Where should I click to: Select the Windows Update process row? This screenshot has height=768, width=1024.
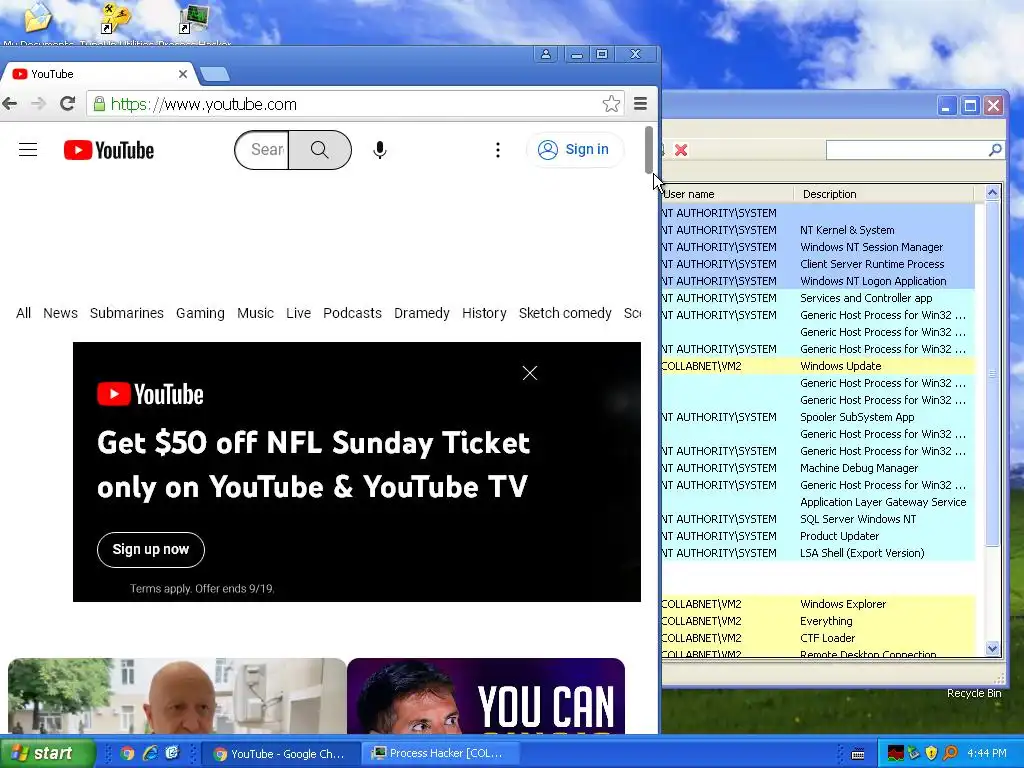click(818, 366)
